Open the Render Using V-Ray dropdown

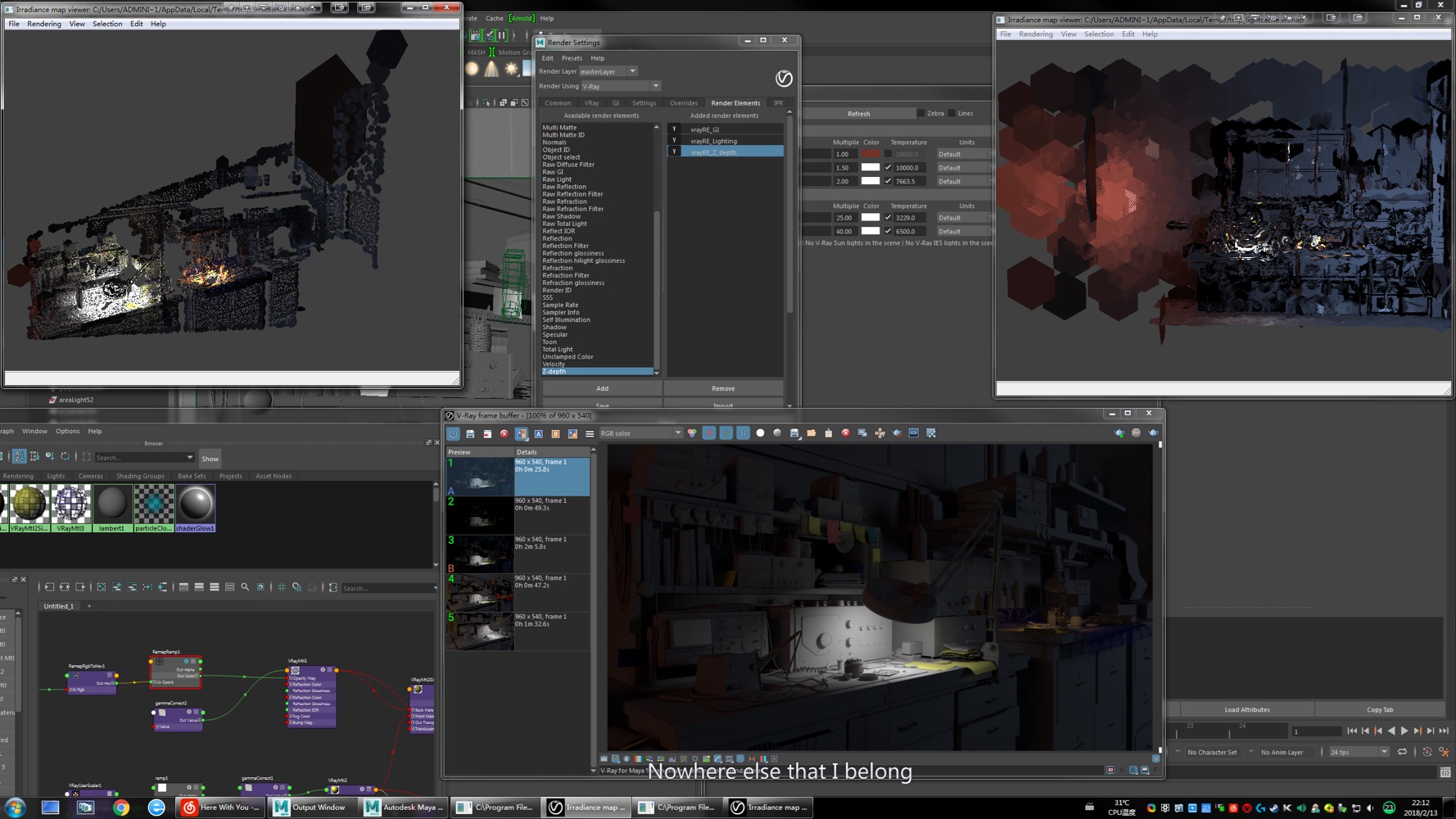[x=620, y=86]
